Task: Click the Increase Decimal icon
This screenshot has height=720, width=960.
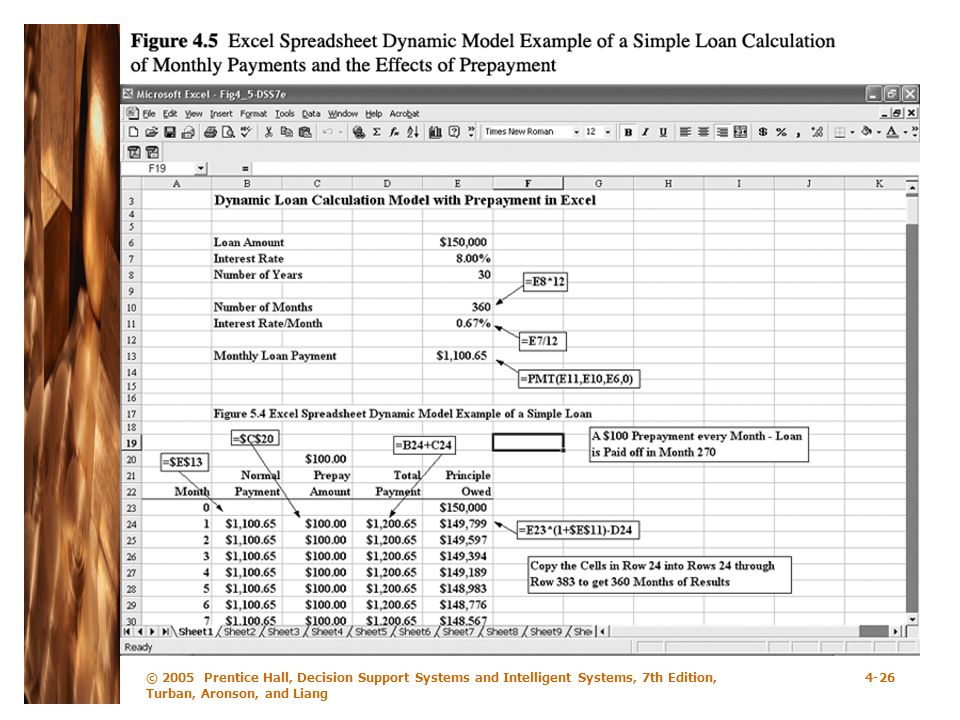Action: point(817,132)
